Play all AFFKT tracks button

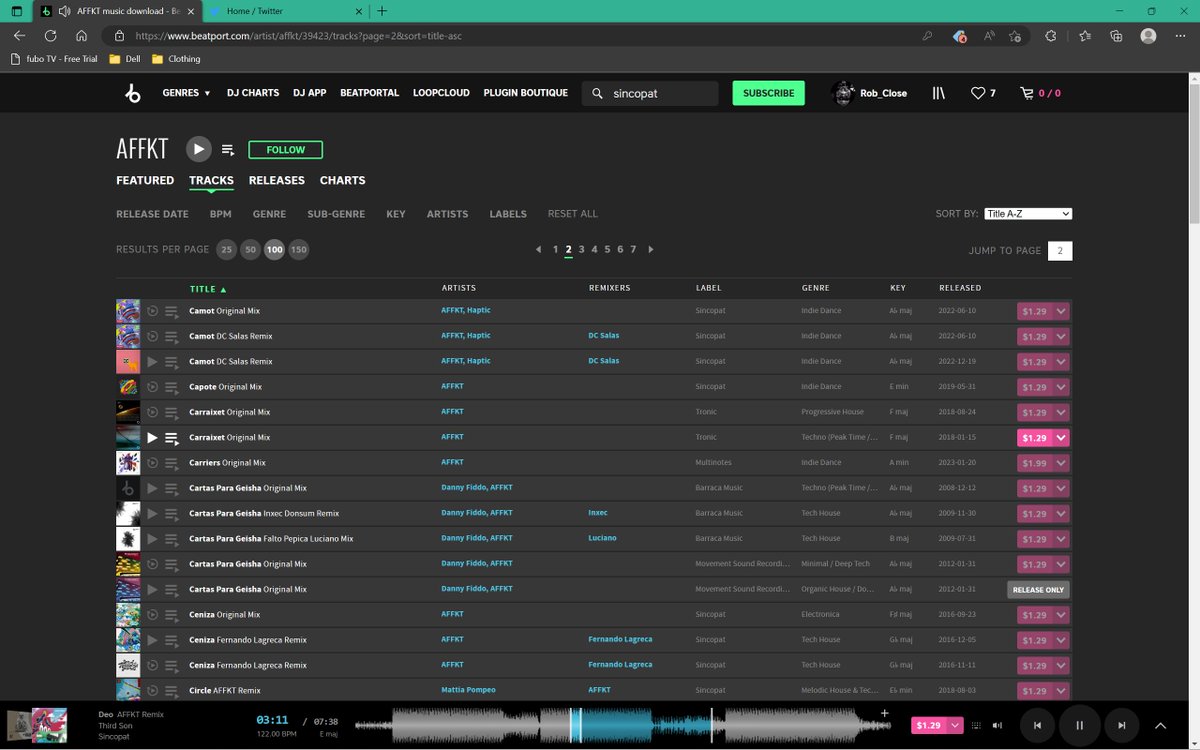[x=198, y=149]
